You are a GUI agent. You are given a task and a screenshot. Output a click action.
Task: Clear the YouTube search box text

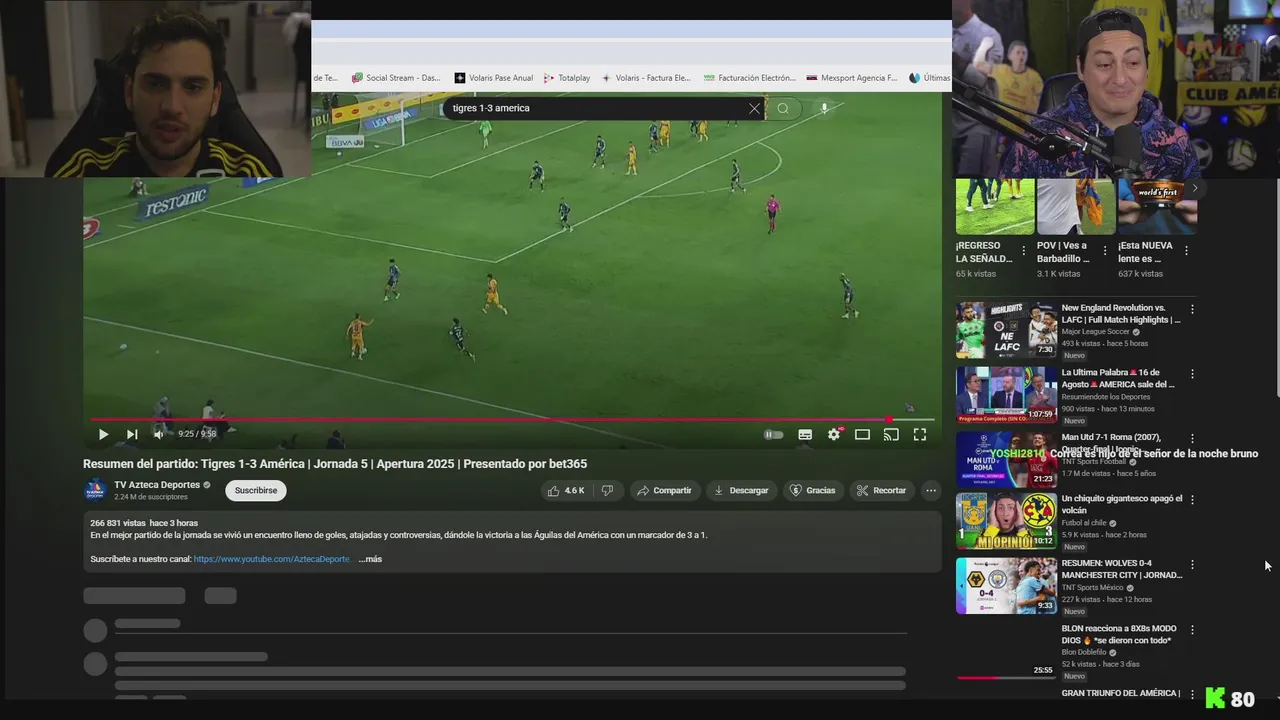[x=754, y=108]
